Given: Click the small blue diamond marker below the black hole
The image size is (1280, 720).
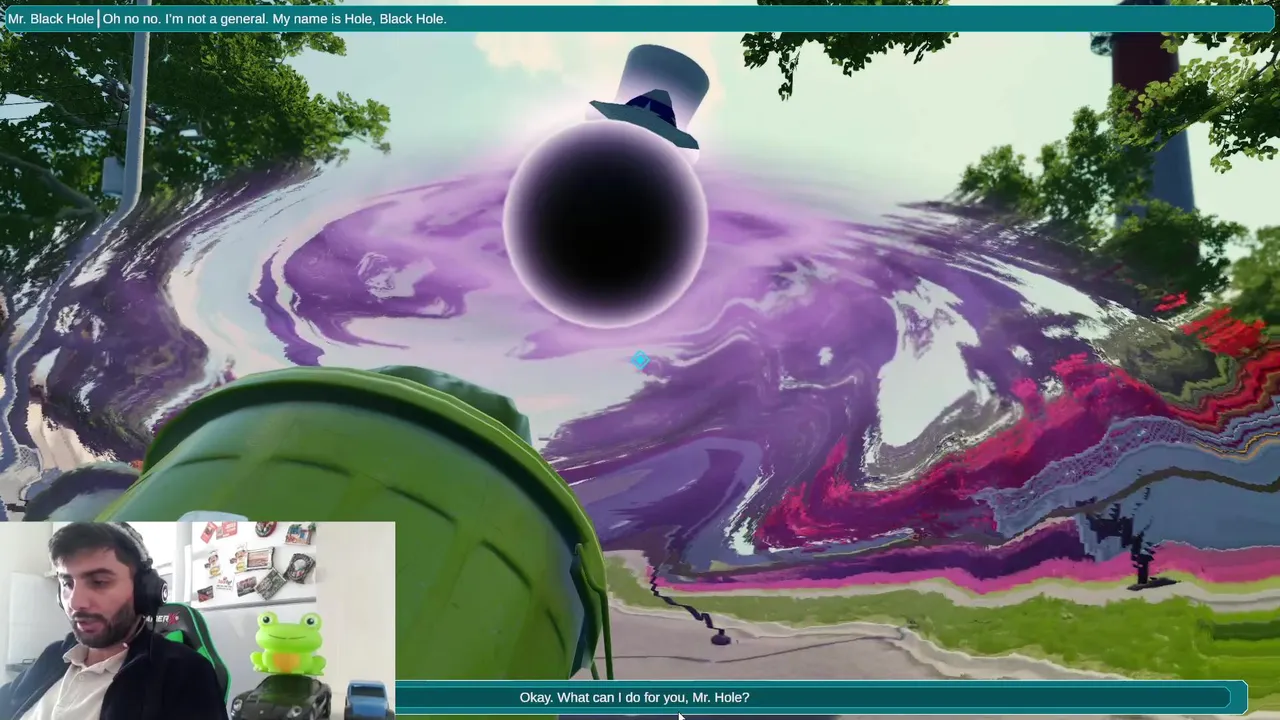Looking at the screenshot, I should click(x=640, y=360).
